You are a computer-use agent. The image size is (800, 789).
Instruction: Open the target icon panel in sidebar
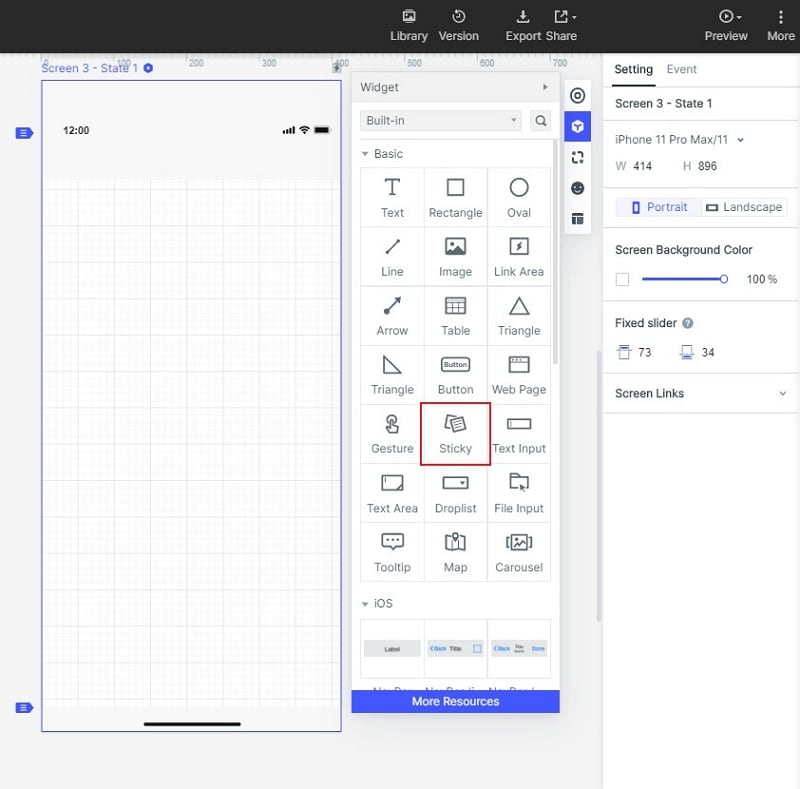(577, 96)
